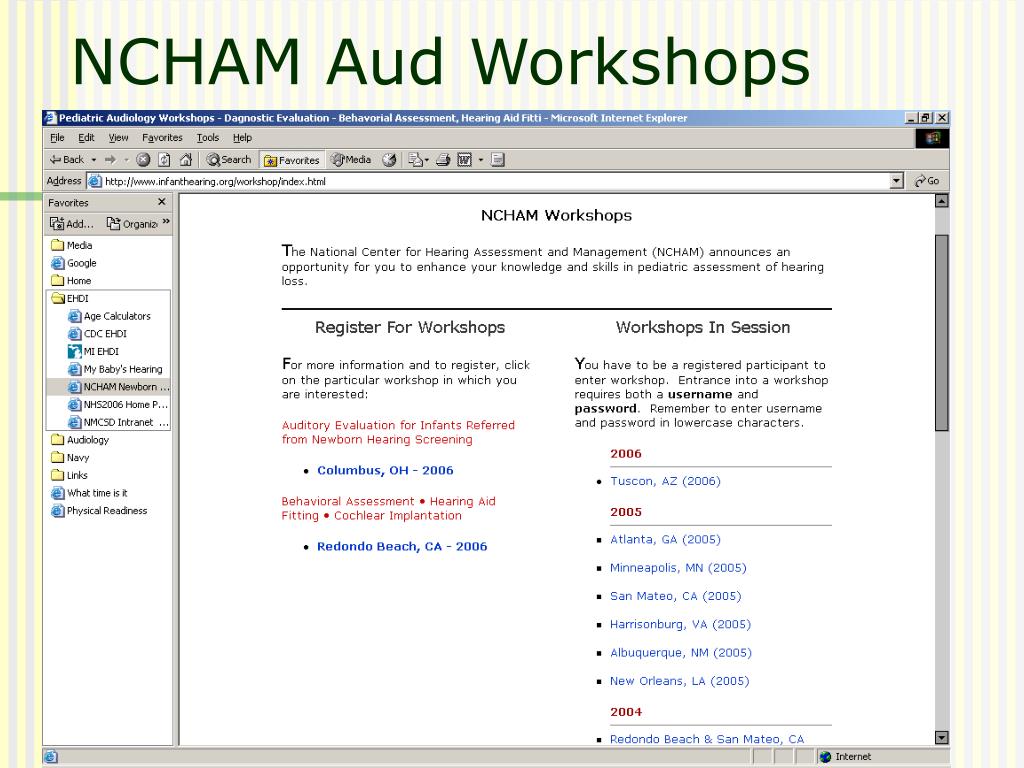Open Physical Readiness favorite
This screenshot has width=1024, height=768.
click(99, 510)
